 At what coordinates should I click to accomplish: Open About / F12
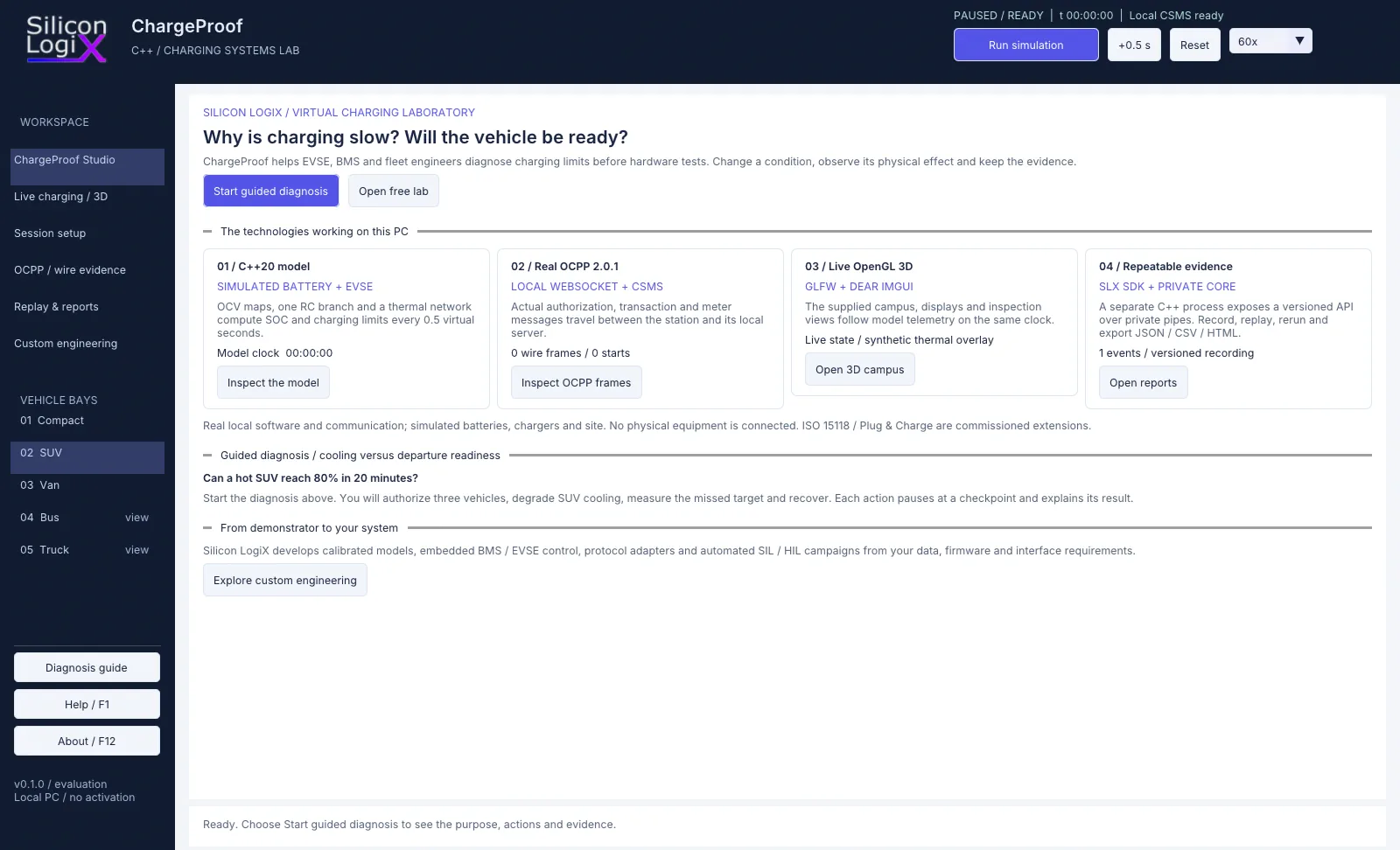pyautogui.click(x=87, y=741)
